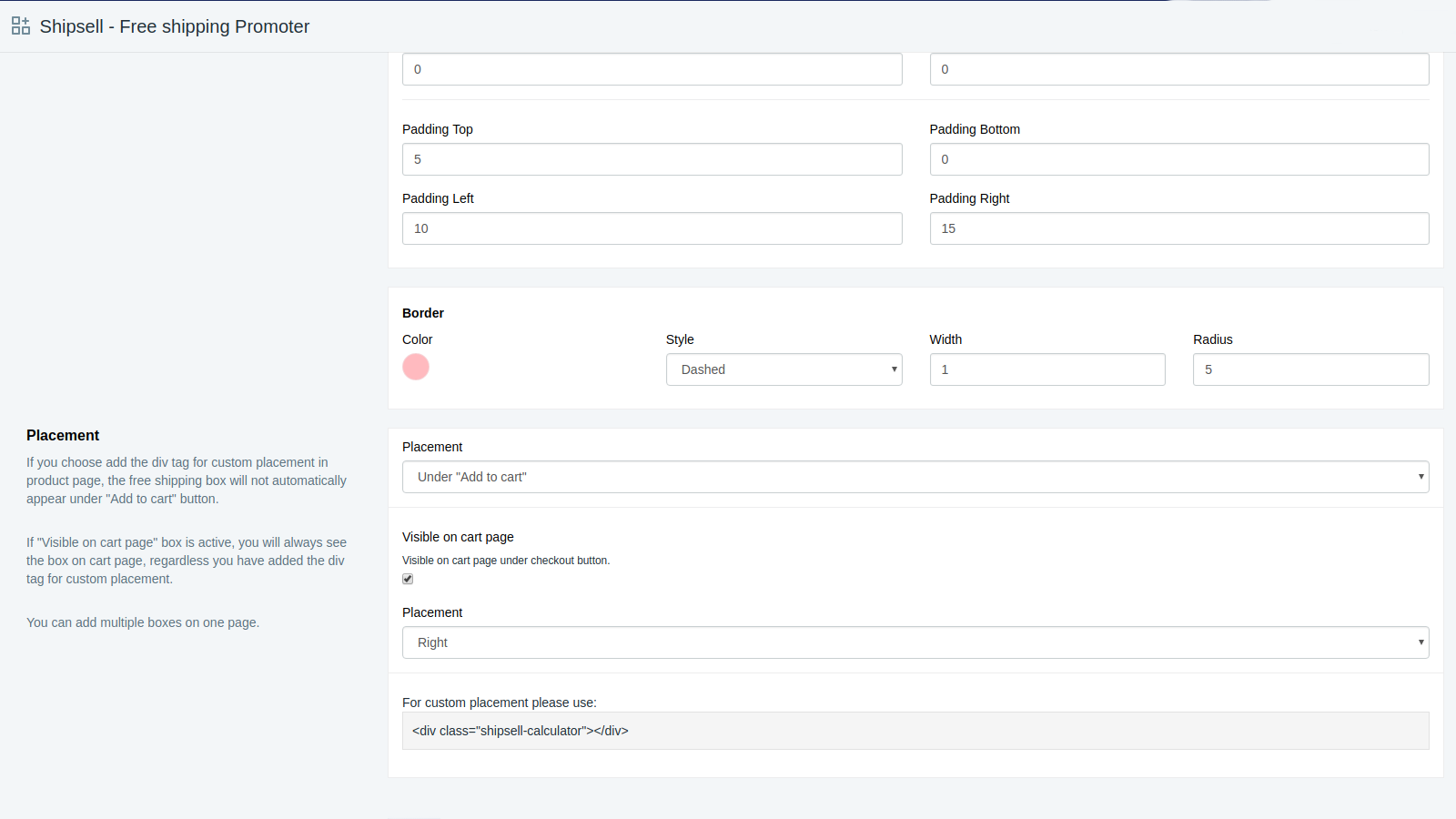The image size is (1456, 819).
Task: Toggle the Visible on cart page checkbox
Action: [407, 579]
